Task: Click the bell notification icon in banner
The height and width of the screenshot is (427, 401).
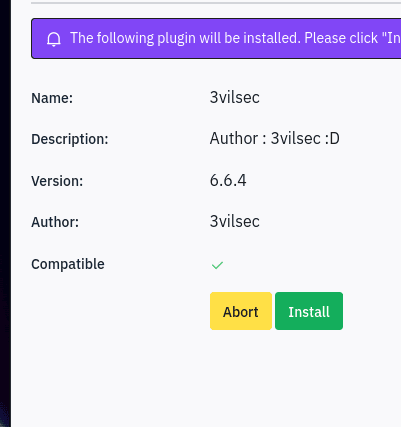Action: tap(54, 39)
